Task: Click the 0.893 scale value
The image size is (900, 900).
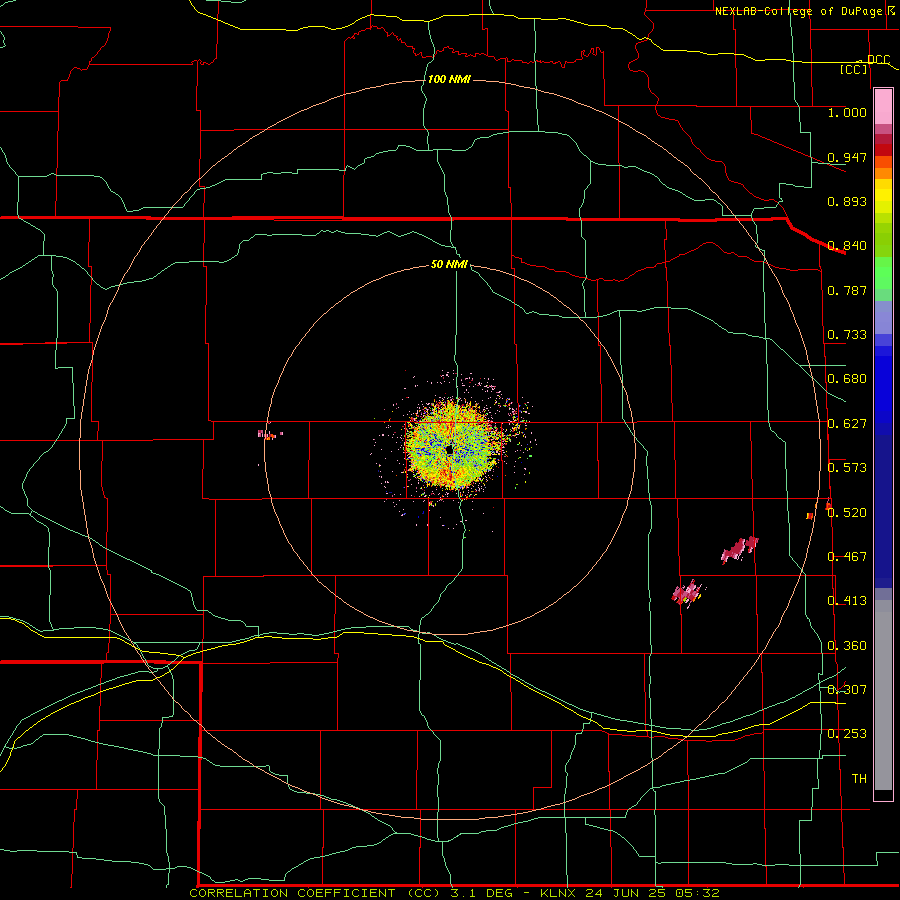Action: tap(847, 201)
